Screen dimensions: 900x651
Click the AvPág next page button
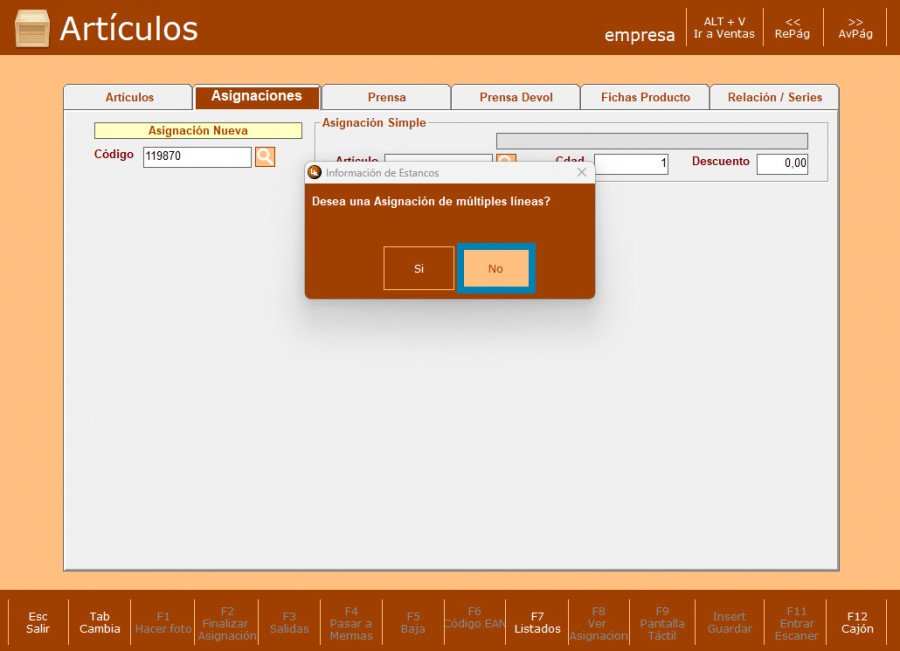855,27
